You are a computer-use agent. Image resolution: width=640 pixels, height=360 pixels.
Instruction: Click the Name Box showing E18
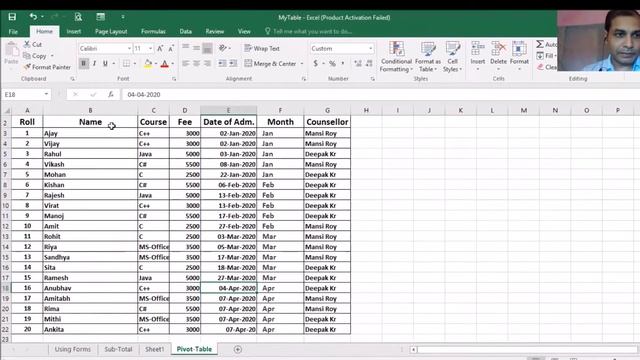pyautogui.click(x=22, y=94)
